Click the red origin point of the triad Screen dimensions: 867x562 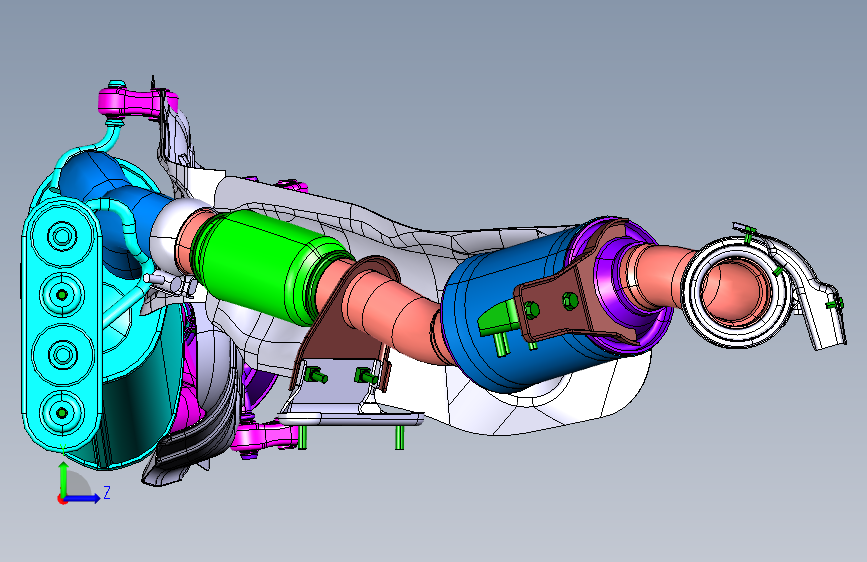[62, 499]
